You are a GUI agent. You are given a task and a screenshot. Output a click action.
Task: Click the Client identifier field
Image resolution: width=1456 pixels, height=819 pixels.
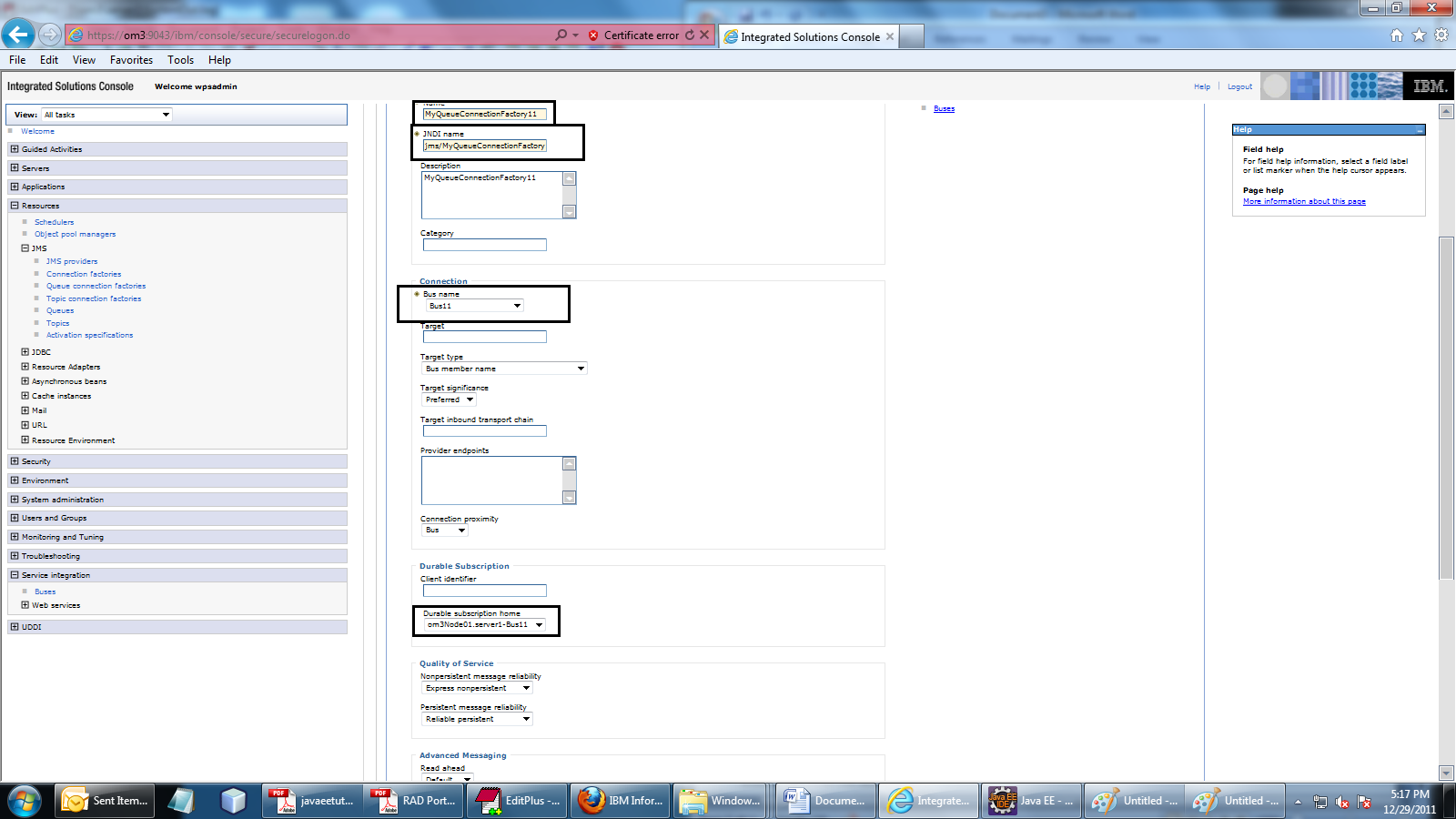[485, 591]
